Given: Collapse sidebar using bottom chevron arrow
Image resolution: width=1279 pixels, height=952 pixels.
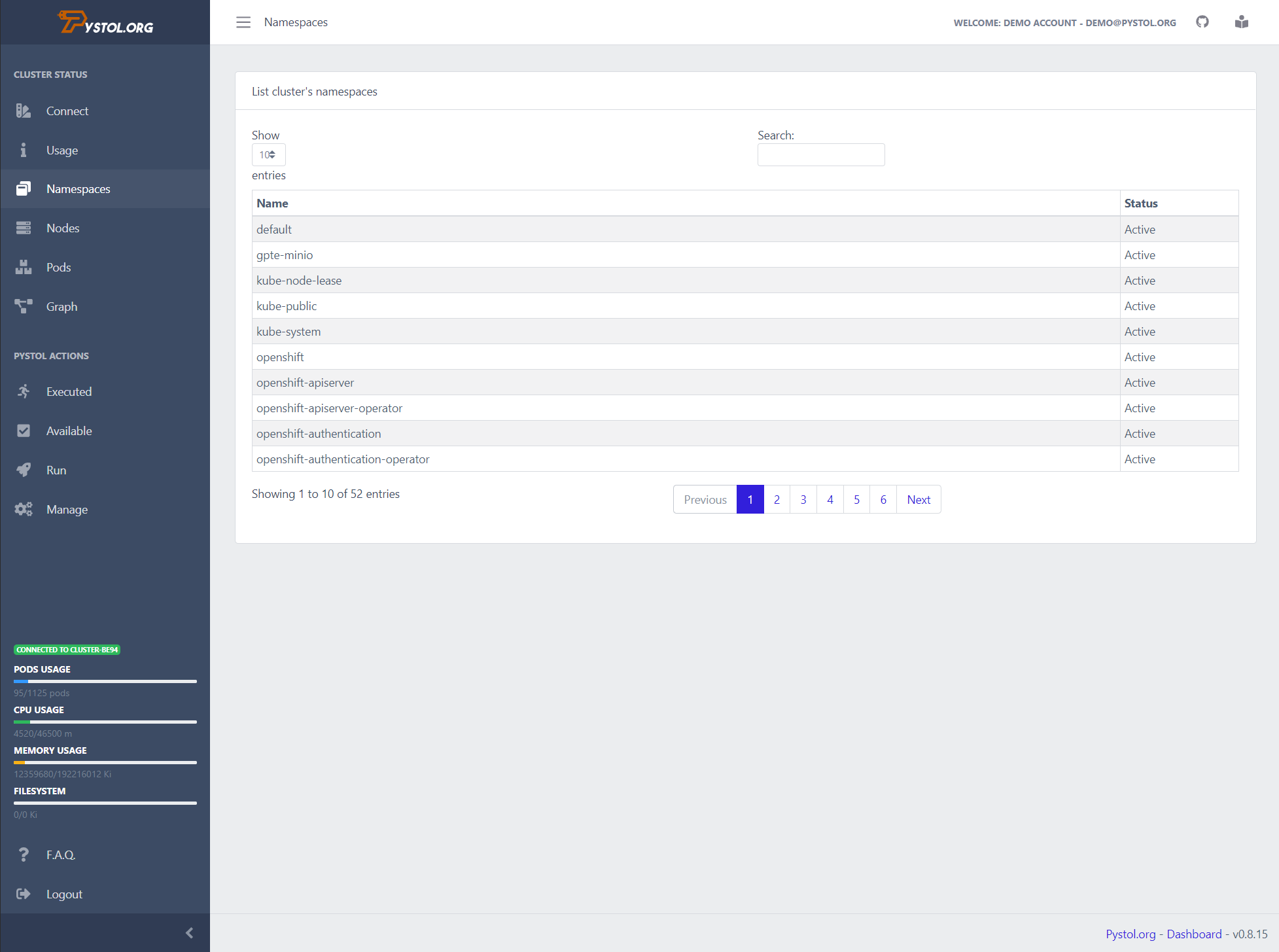Looking at the screenshot, I should tap(190, 933).
